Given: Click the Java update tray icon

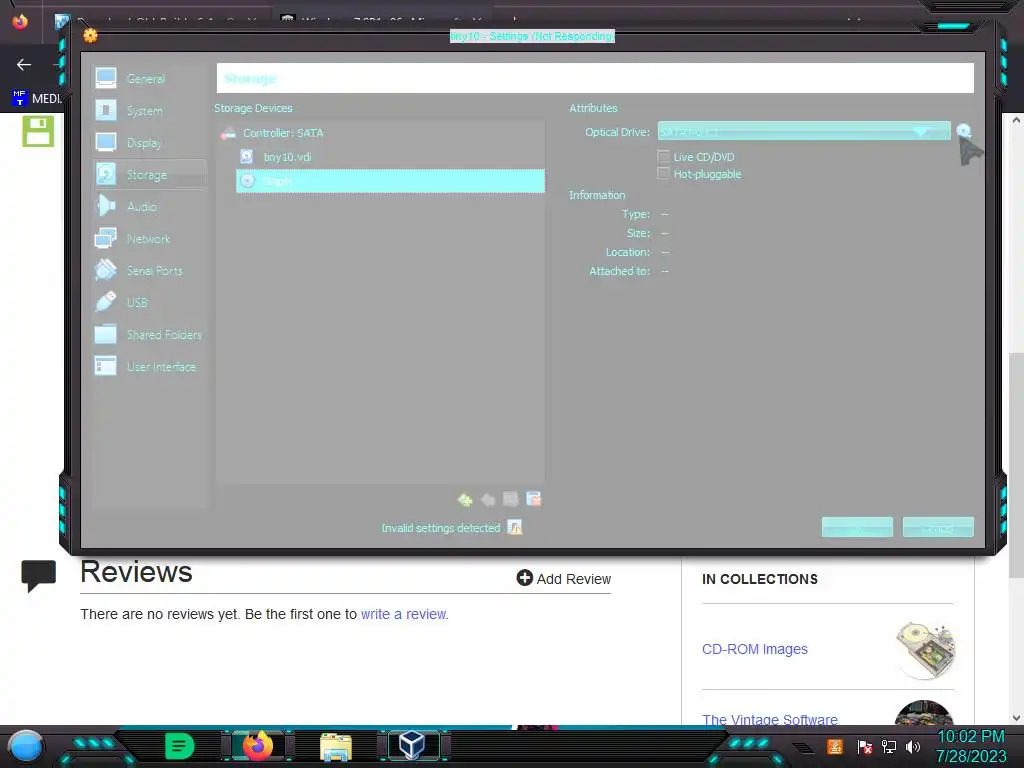Looking at the screenshot, I should coord(835,746).
